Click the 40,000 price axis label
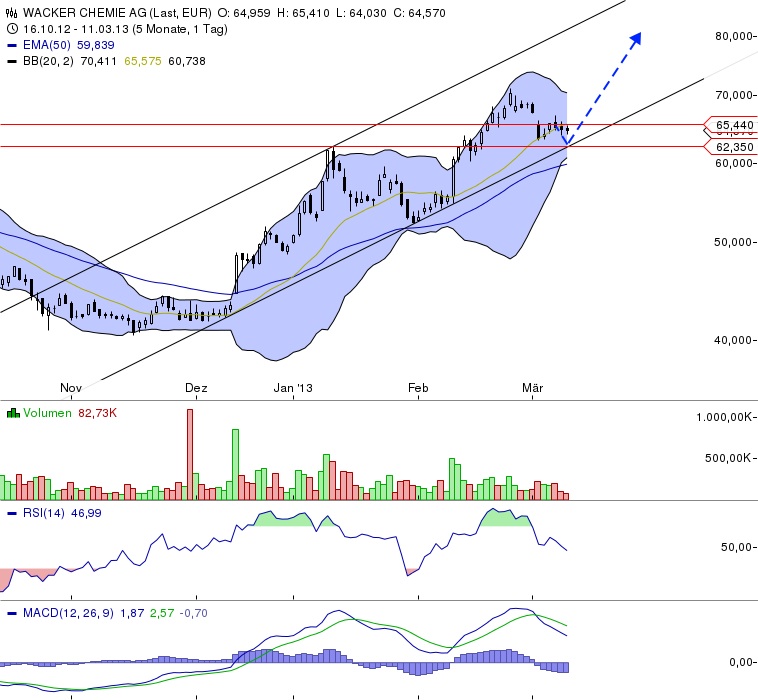Image resolution: width=758 pixels, height=700 pixels. pos(734,340)
